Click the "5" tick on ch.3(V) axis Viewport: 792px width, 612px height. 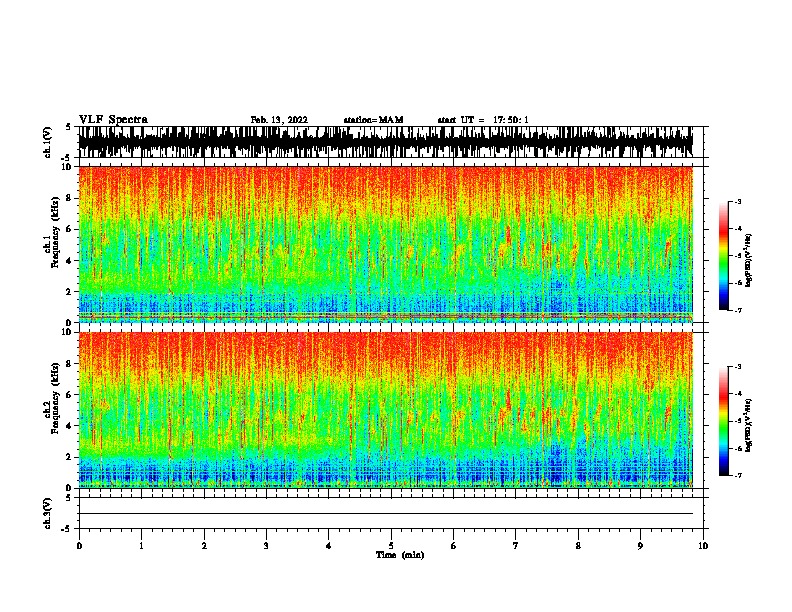point(68,498)
